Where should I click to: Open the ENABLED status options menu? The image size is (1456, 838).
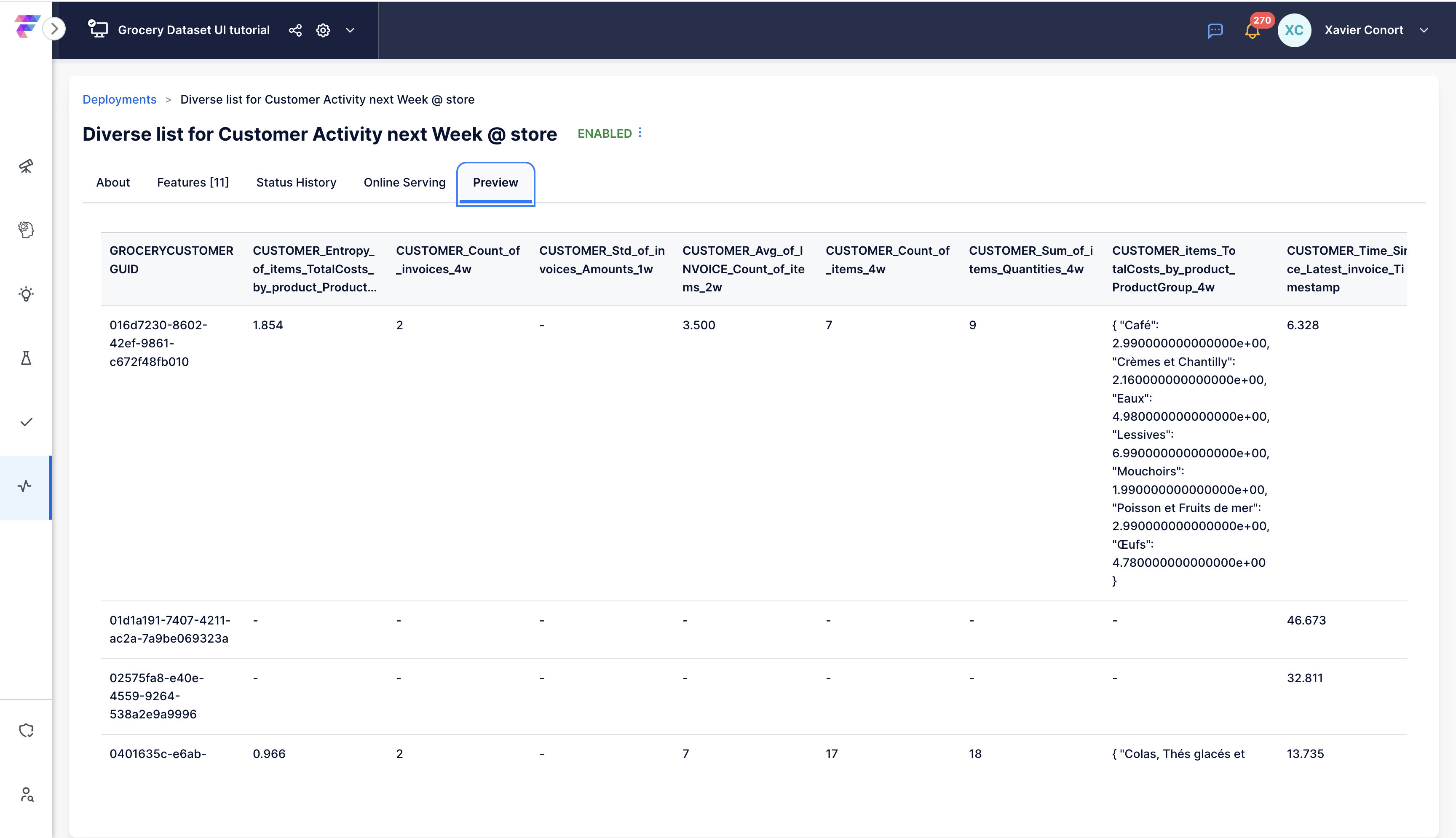(x=640, y=133)
